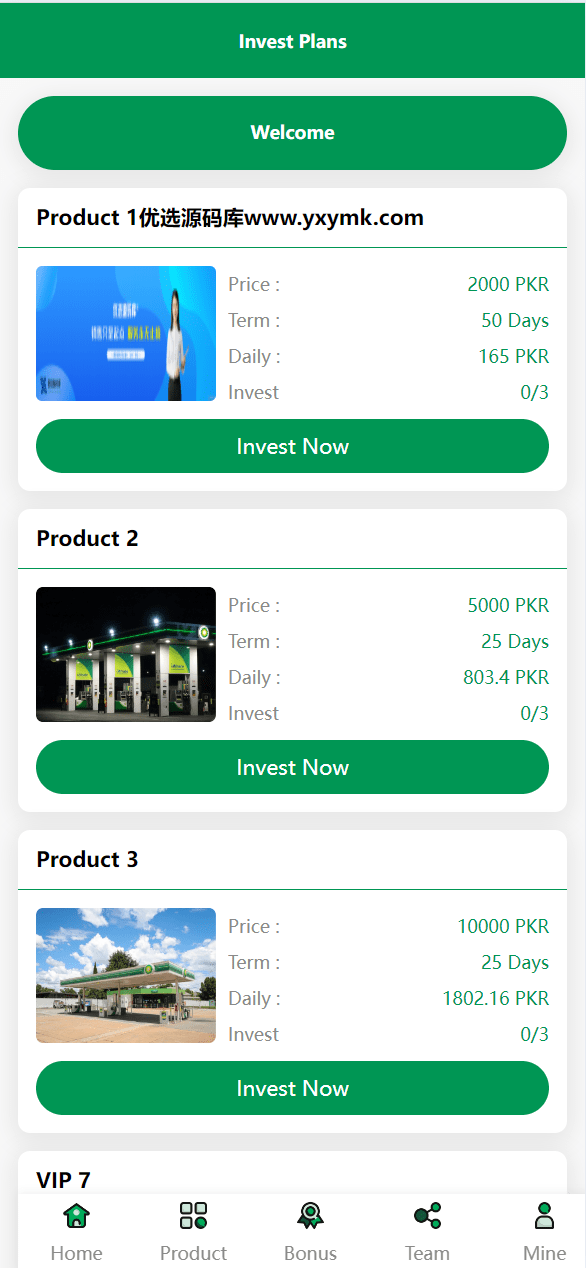Tap the Bonus ribbon badge icon
Viewport: 586px width, 1268px height.
310,1216
